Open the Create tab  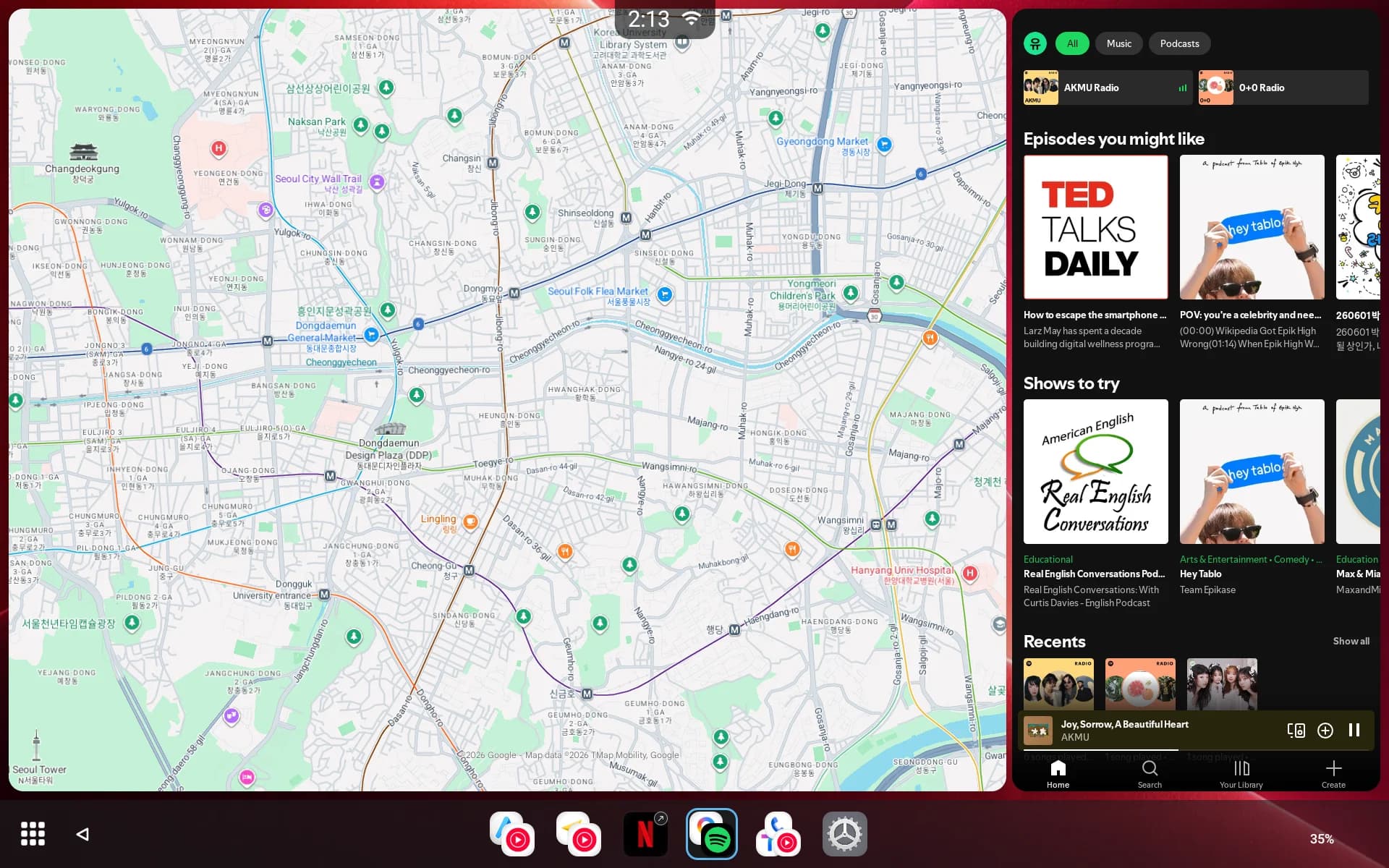(1333, 774)
